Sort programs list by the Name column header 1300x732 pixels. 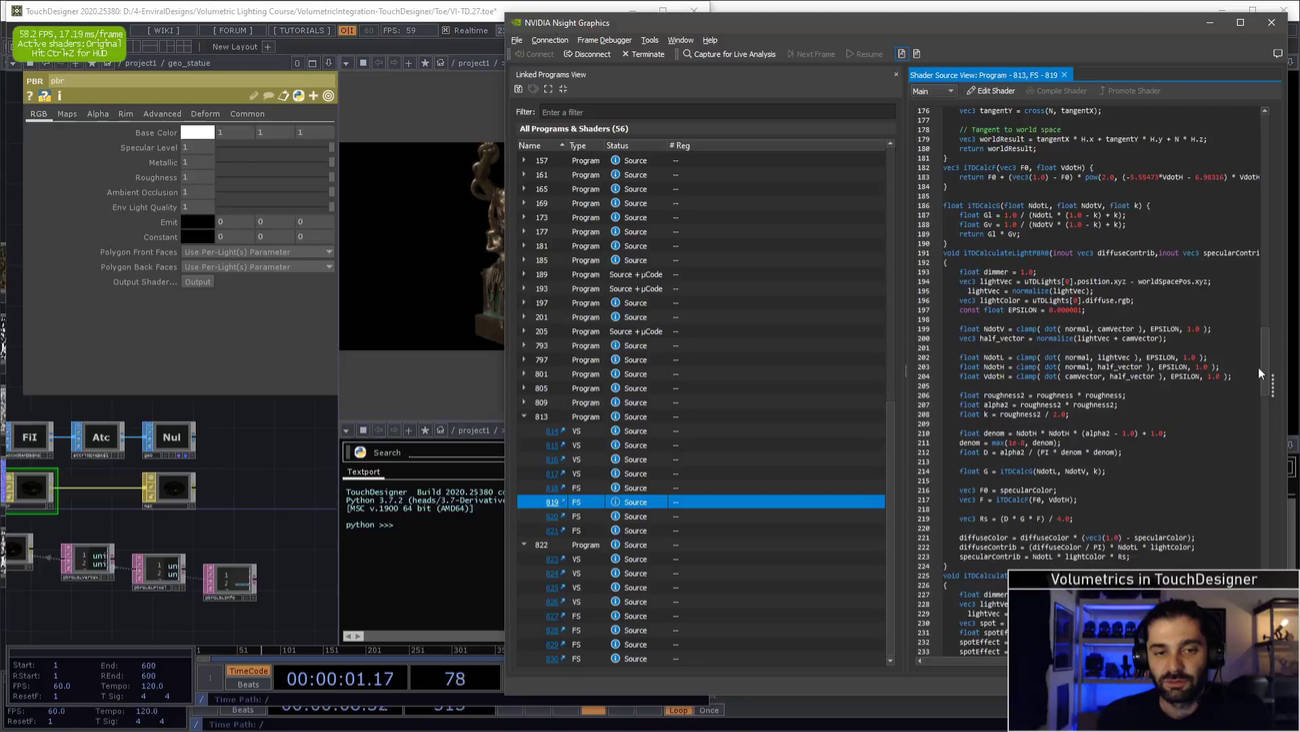pos(541,146)
